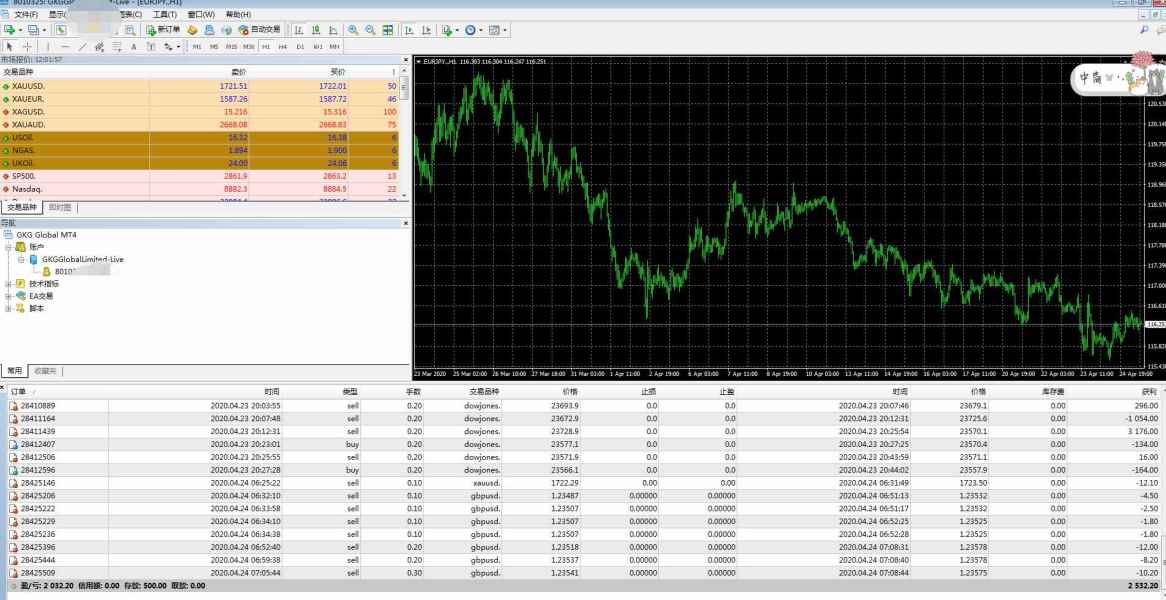Switch chart to D1 timeframe
The width and height of the screenshot is (1166, 600).
click(x=300, y=47)
